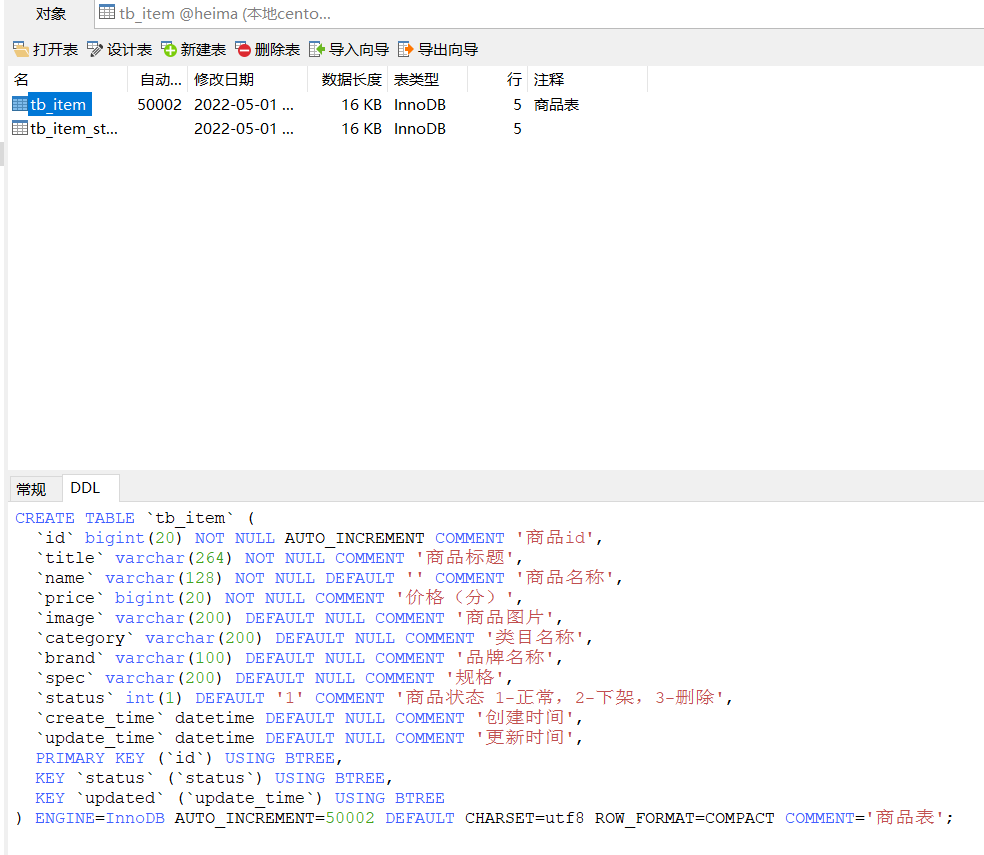Image resolution: width=984 pixels, height=855 pixels.
Task: Sort by the 数据长度 column header
Action: [x=348, y=80]
